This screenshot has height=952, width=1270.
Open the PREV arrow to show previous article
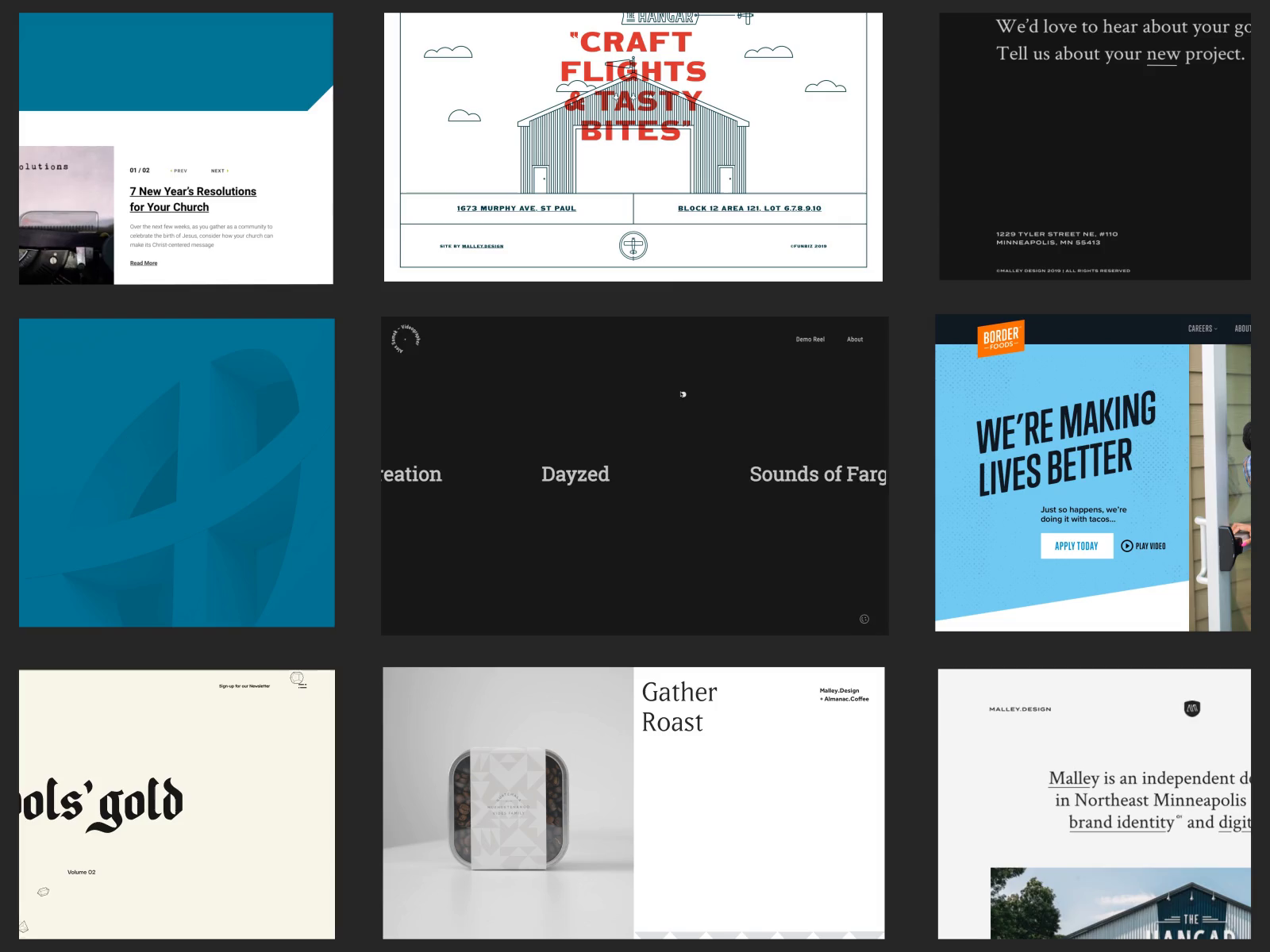(x=179, y=170)
